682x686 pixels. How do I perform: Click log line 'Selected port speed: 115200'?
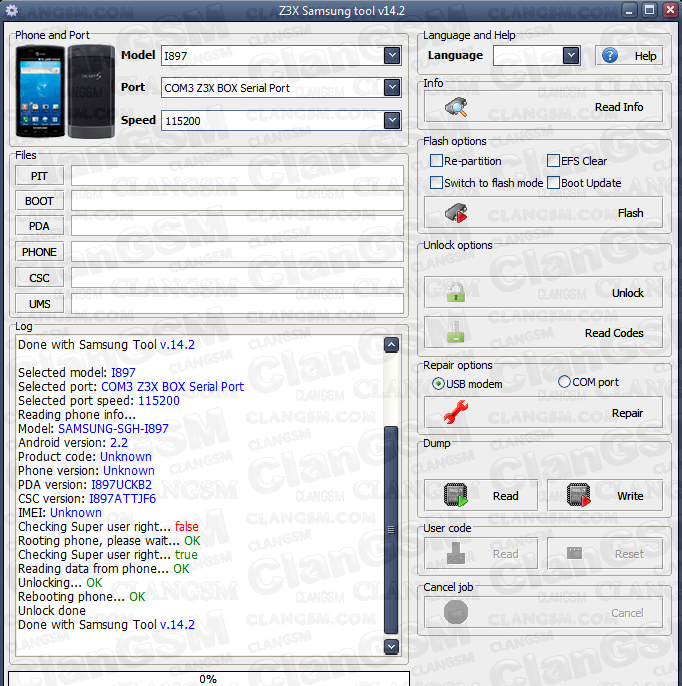coord(98,400)
